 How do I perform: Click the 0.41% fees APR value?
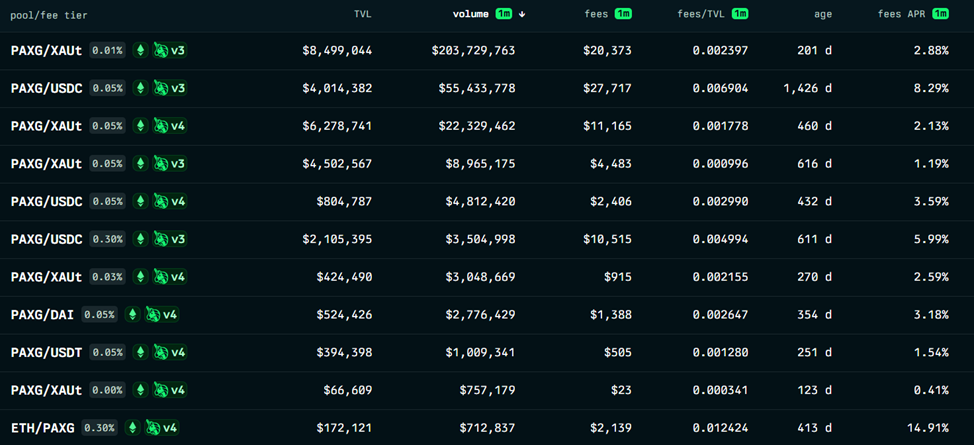pos(931,390)
